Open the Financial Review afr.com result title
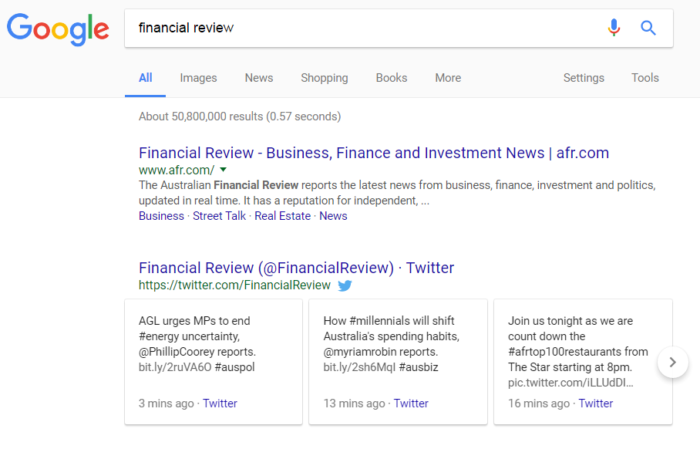This screenshot has width=700, height=449. [374, 153]
